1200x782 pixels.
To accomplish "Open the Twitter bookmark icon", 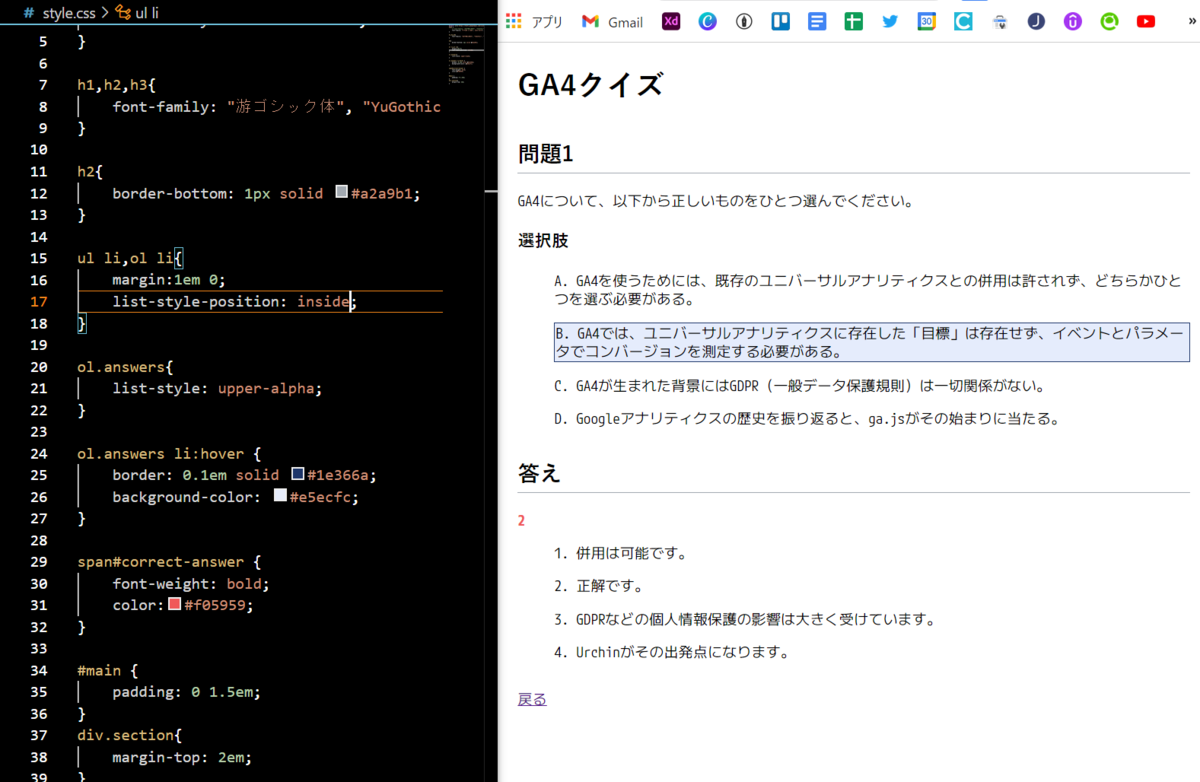I will (x=890, y=21).
